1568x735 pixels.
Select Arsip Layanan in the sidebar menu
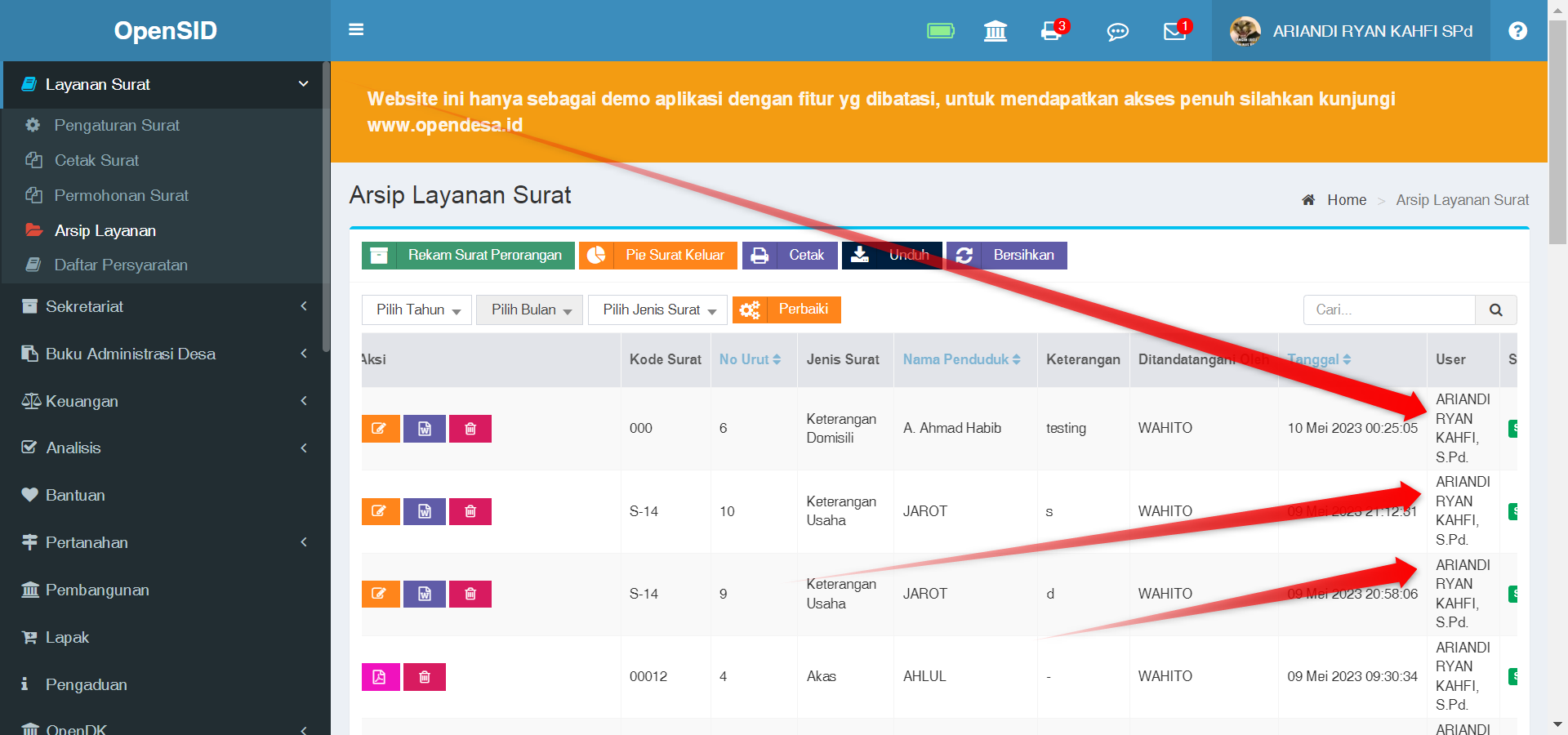(105, 230)
